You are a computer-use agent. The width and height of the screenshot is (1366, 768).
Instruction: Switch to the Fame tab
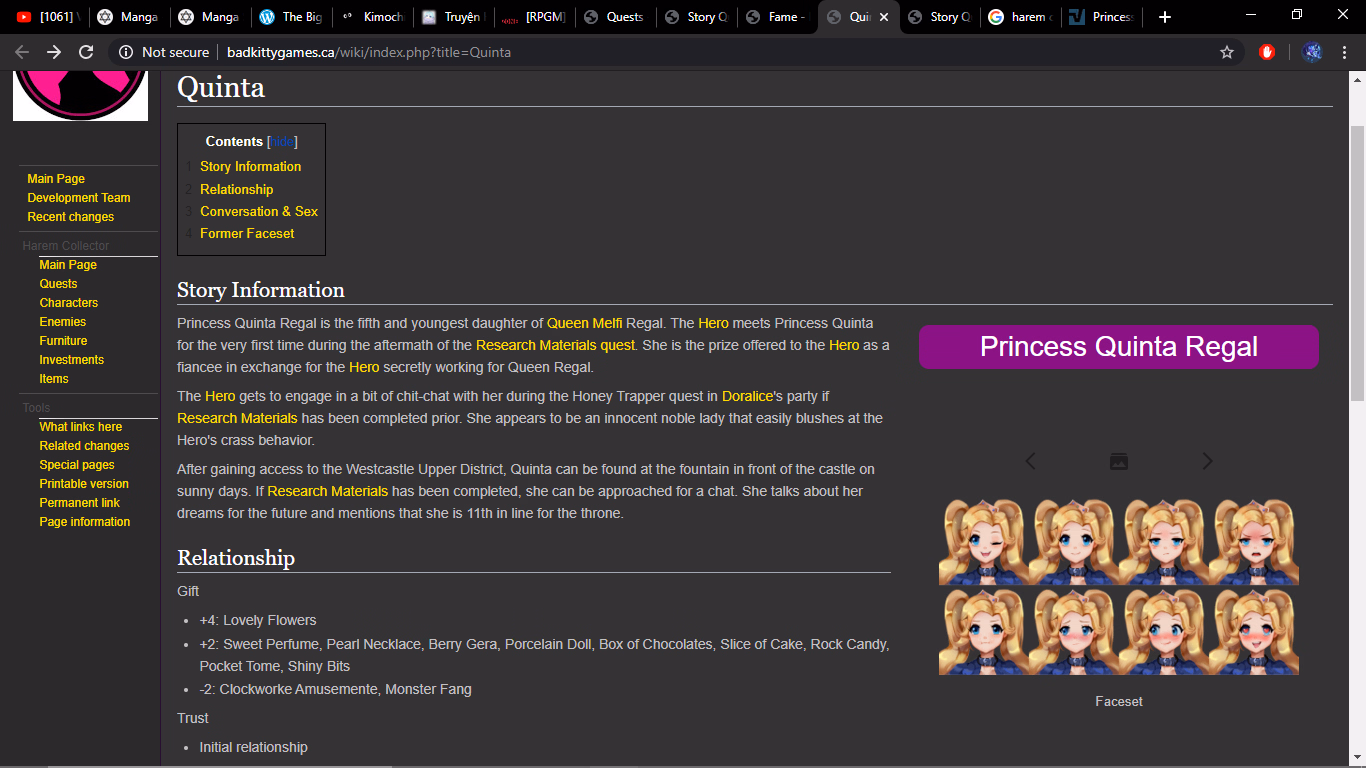pos(776,17)
